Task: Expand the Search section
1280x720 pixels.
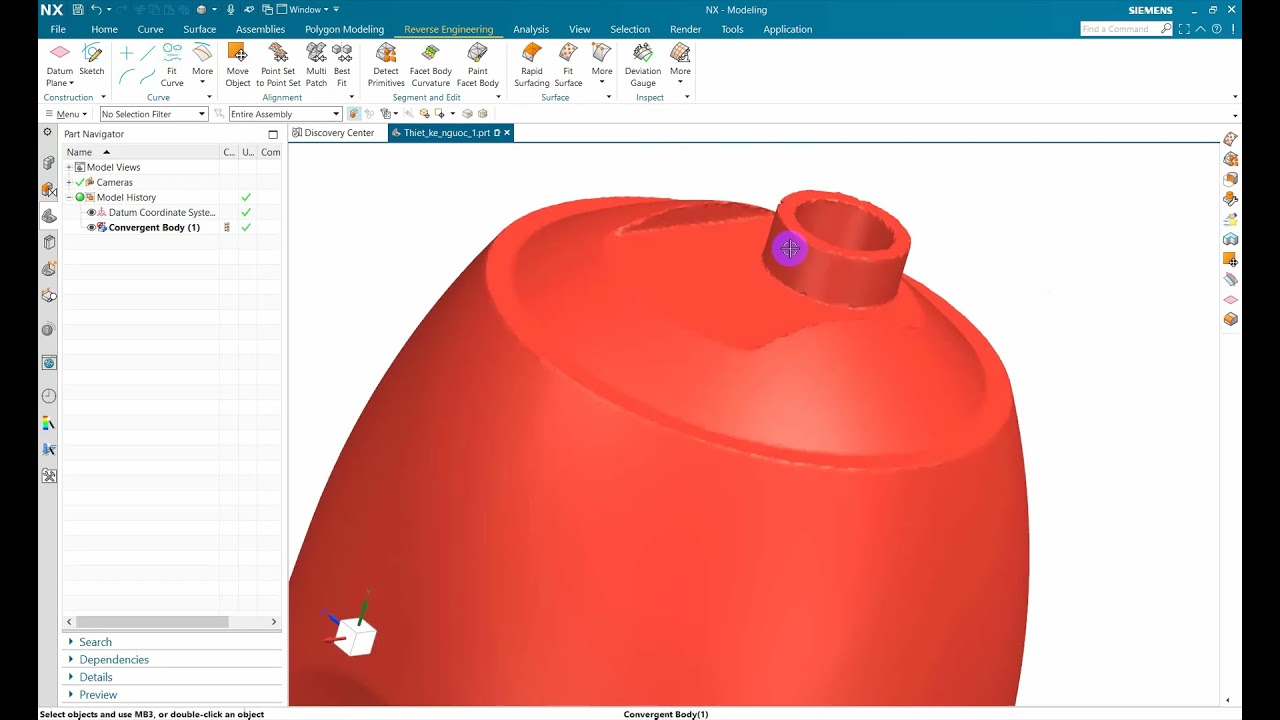Action: [x=95, y=642]
